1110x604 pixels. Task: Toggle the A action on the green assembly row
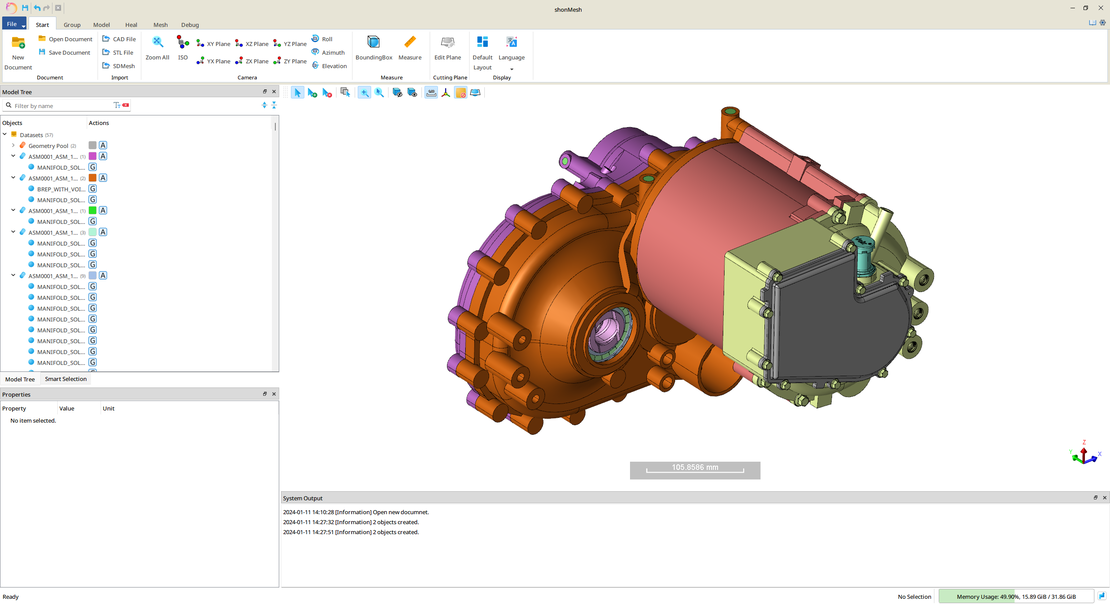coord(103,210)
